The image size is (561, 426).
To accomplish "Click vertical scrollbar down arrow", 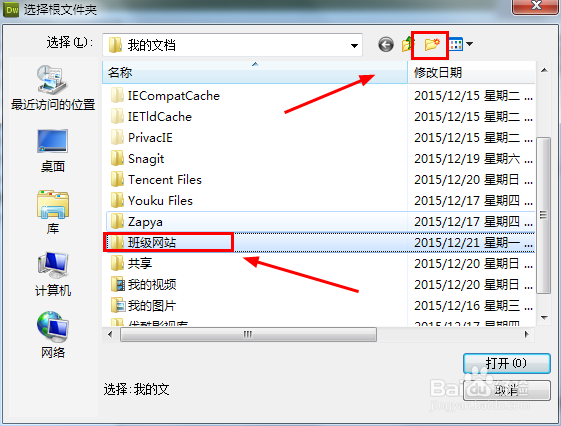I will click(x=544, y=318).
